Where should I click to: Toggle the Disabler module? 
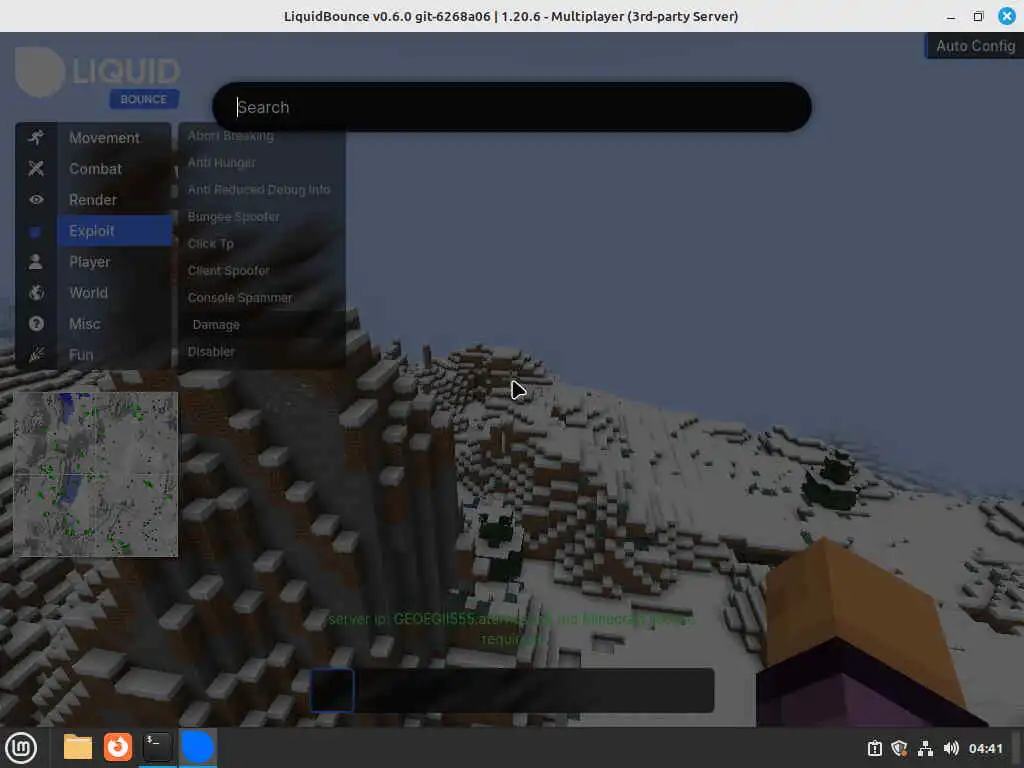point(262,351)
